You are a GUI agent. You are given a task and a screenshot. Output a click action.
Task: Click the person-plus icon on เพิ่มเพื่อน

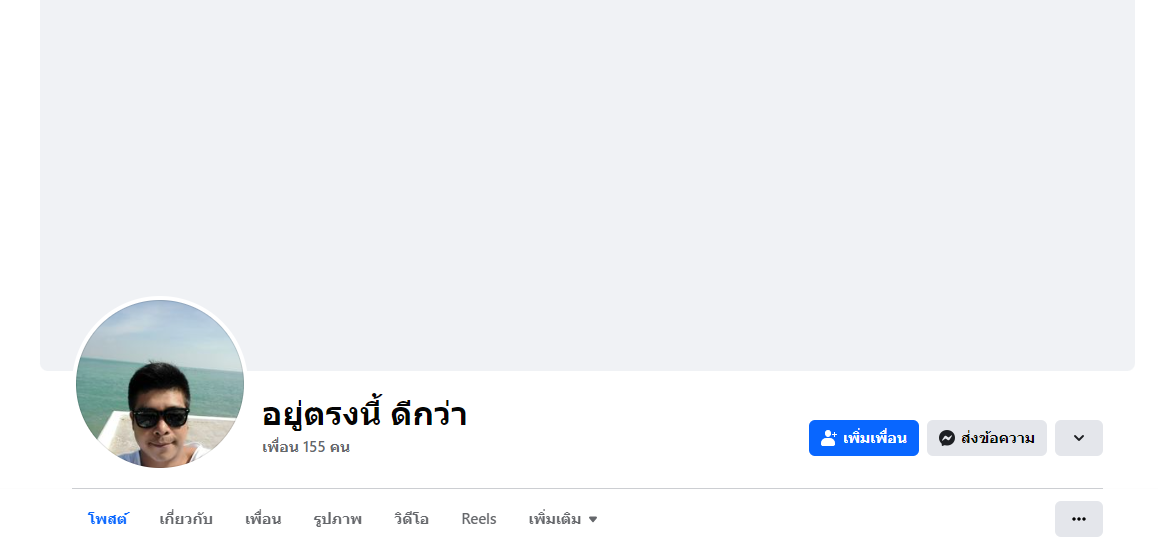tap(828, 438)
